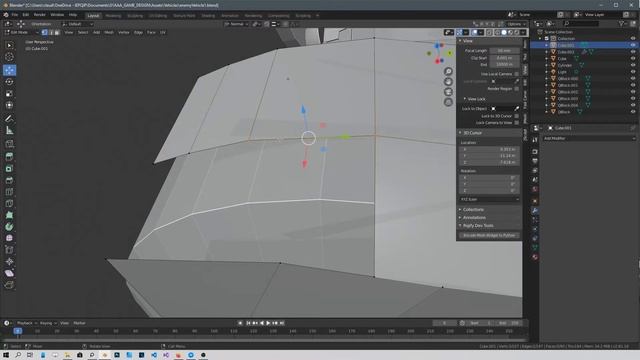Select the Bevel tool

click(x=9, y=180)
